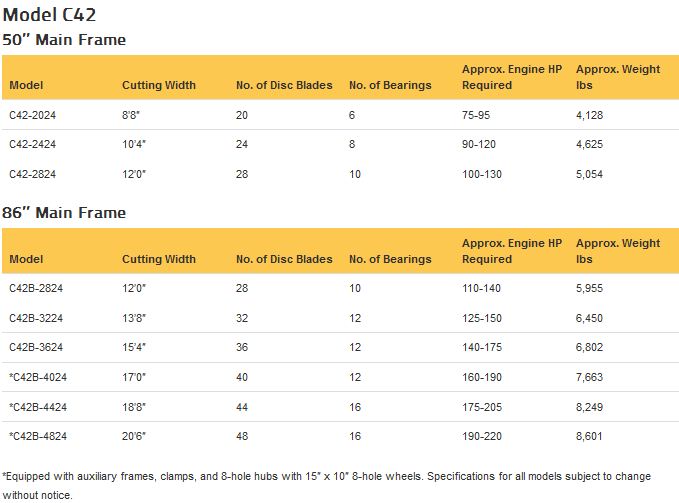679x503 pixels.
Task: Click the C42-2024 model cell
Action: click(x=32, y=115)
